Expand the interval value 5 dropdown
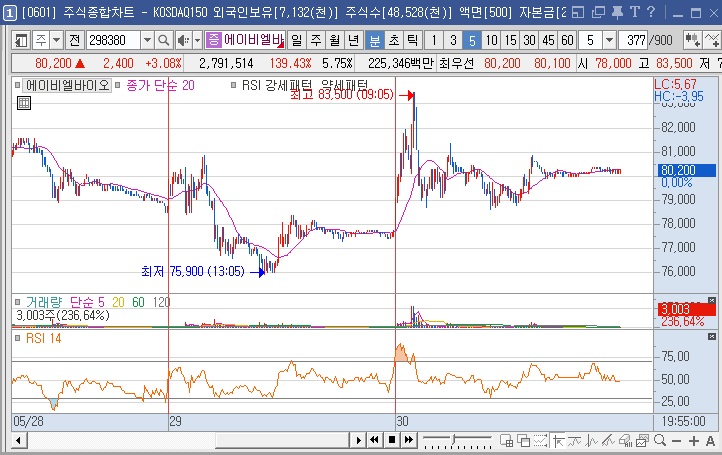Screen dimensions: 722x455 [x=609, y=41]
